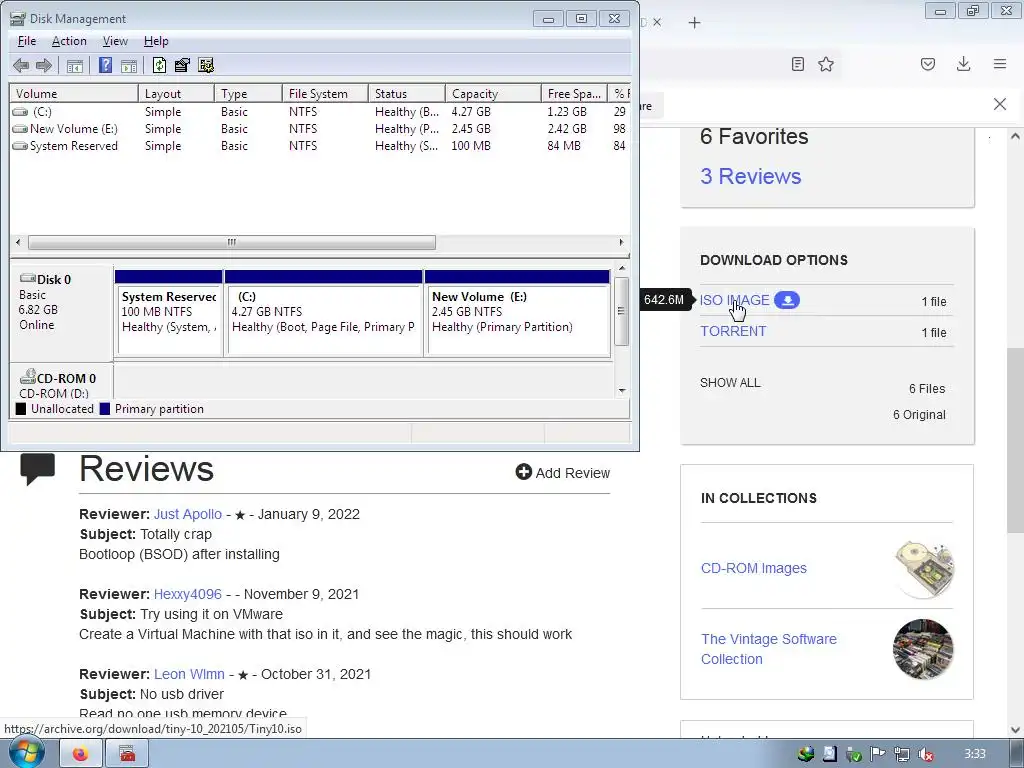The width and height of the screenshot is (1024, 768).
Task: Open reviewer Hexxy4096's profile
Action: point(188,594)
